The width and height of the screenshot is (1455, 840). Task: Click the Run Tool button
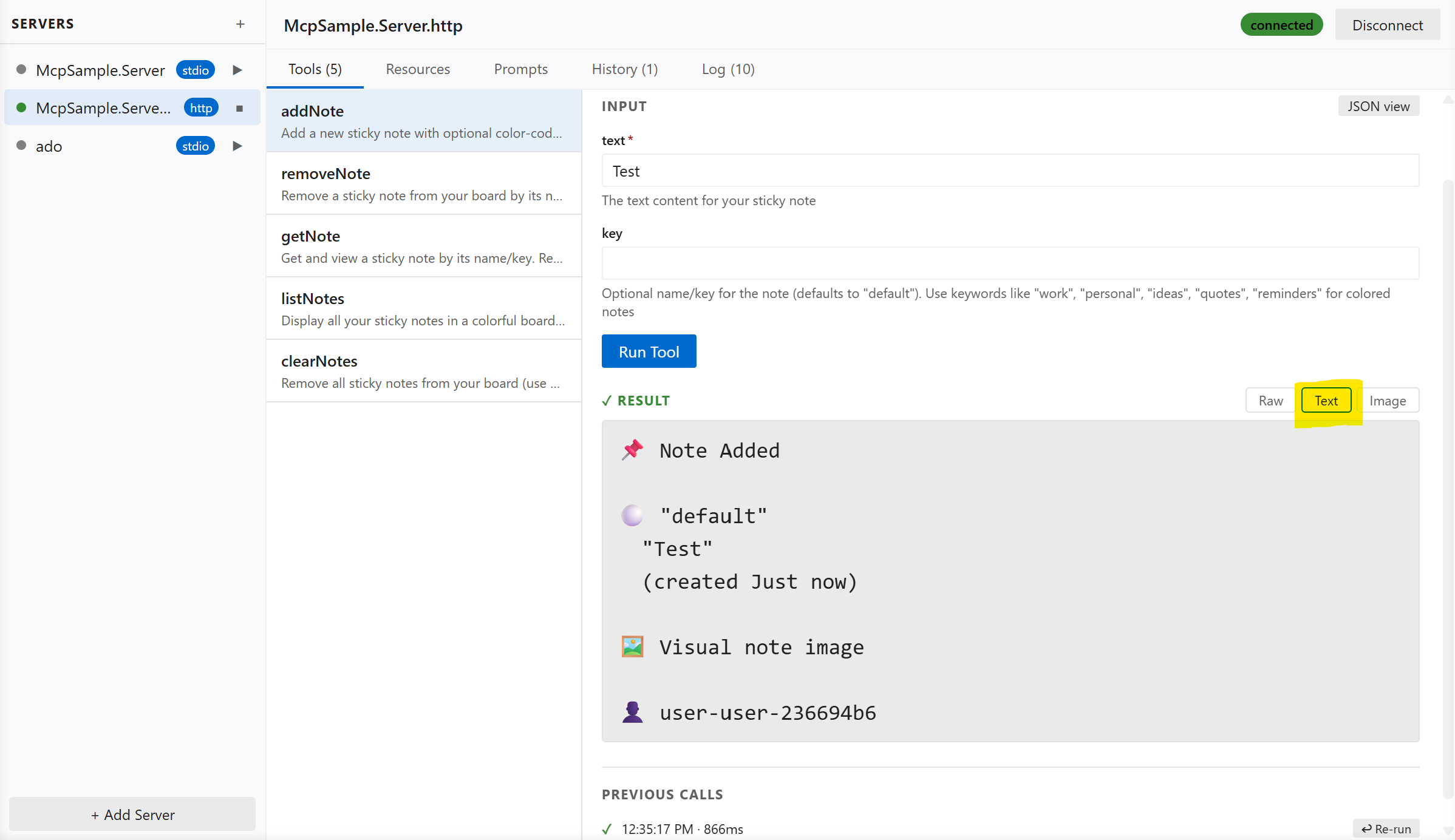click(x=649, y=351)
